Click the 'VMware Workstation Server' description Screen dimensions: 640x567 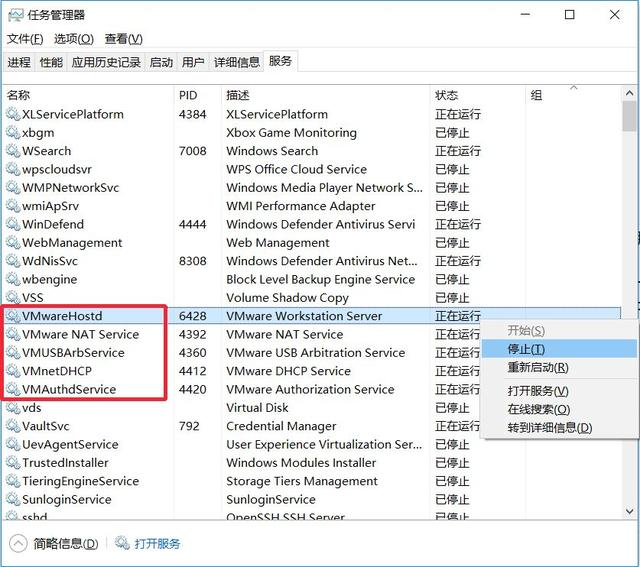click(304, 316)
